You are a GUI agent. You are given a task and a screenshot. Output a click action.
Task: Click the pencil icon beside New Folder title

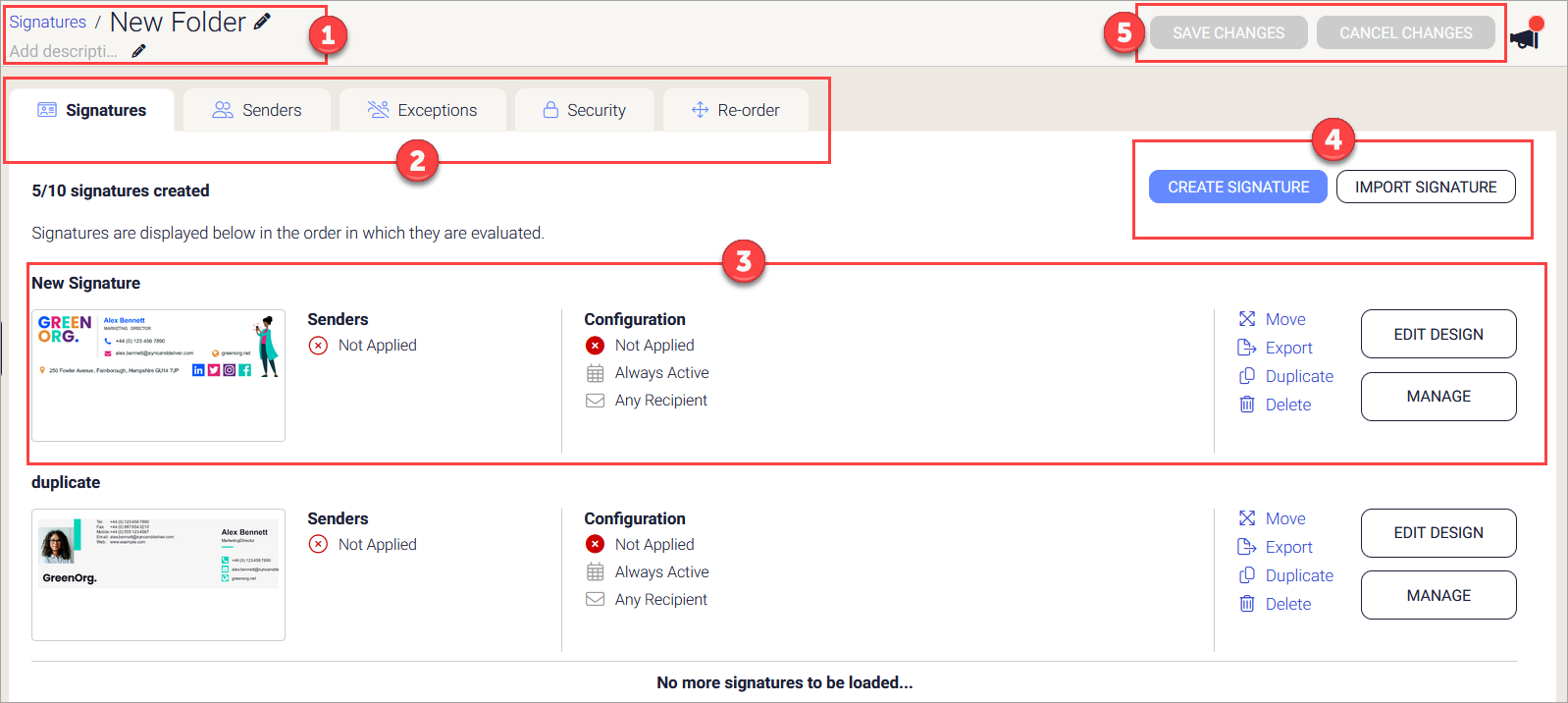(x=262, y=22)
